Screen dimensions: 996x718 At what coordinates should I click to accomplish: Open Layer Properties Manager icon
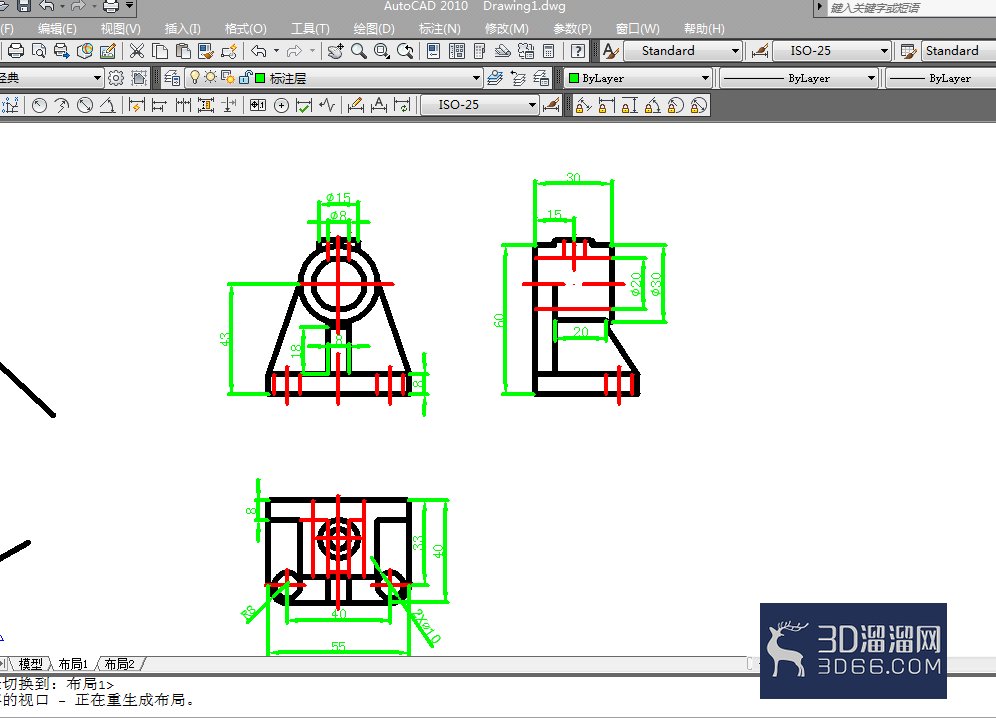172,78
